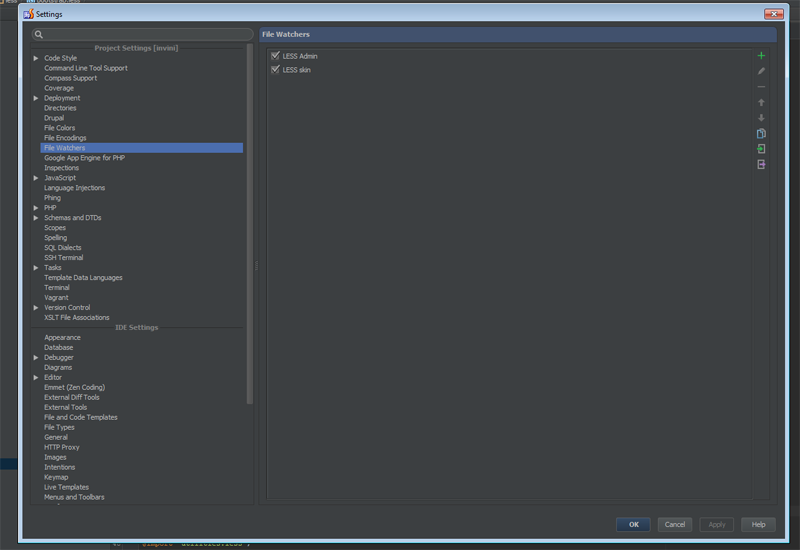Click the settings tree vertical scrollbar

click(249, 224)
